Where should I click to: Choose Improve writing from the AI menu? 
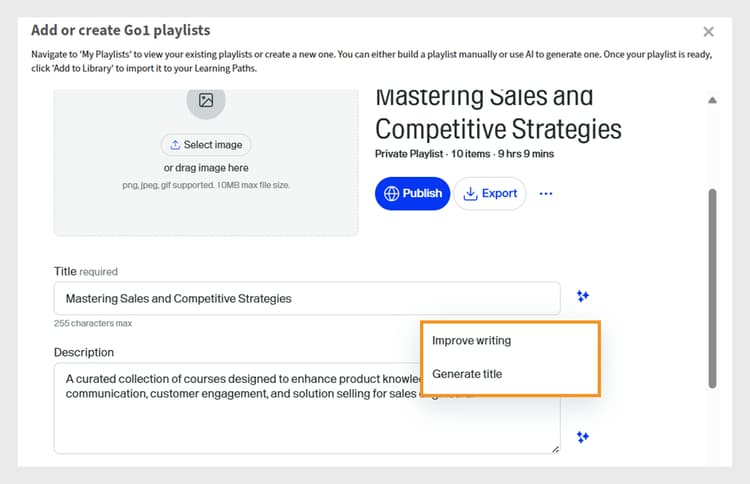tap(471, 340)
